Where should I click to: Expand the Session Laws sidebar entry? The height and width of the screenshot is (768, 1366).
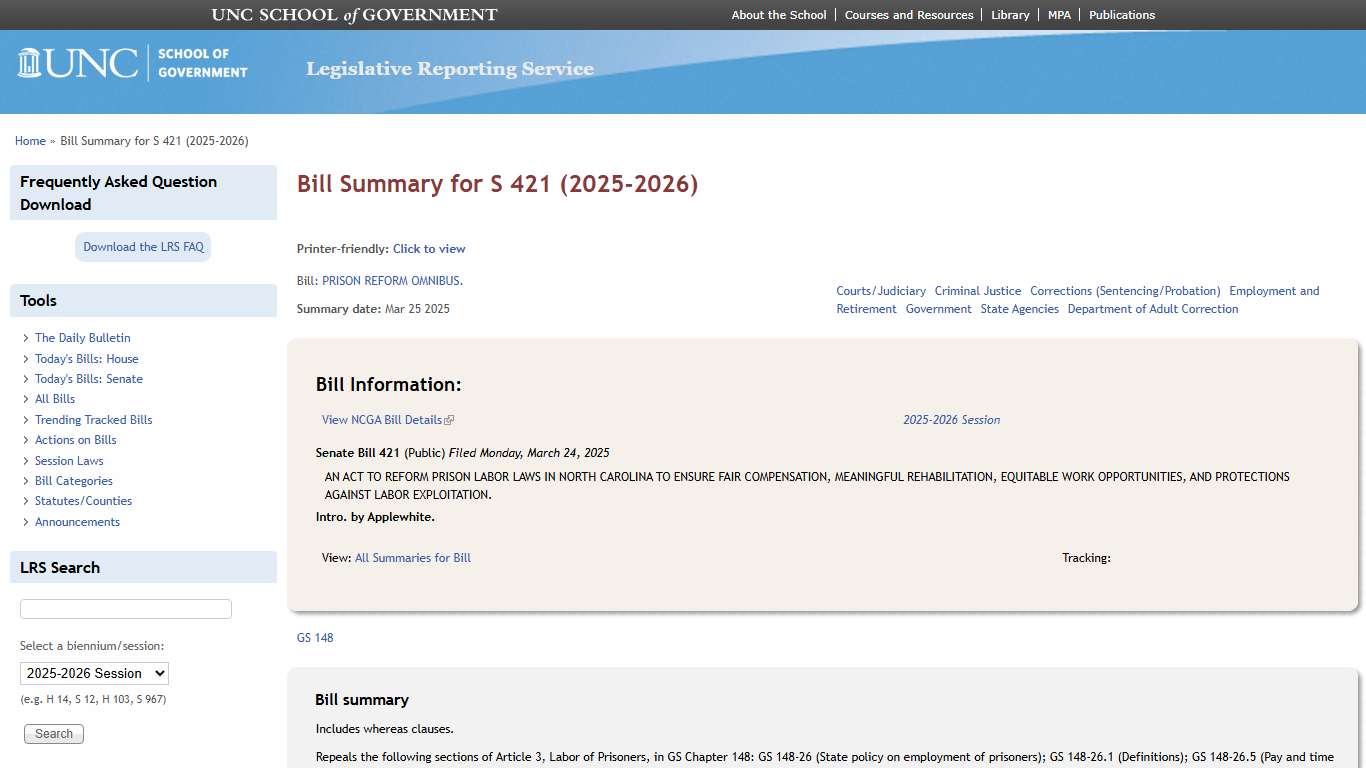tap(69, 460)
